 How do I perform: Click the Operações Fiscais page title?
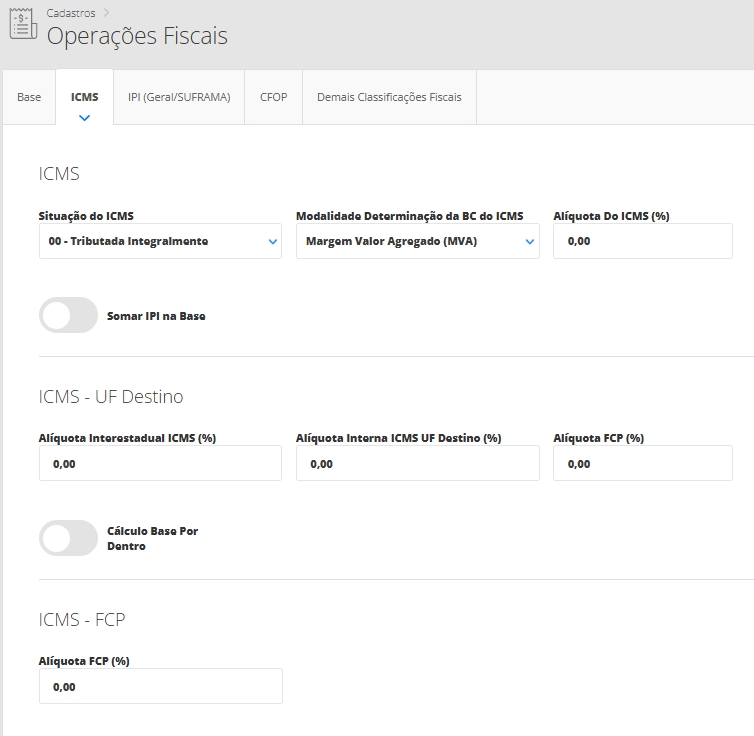click(x=137, y=37)
